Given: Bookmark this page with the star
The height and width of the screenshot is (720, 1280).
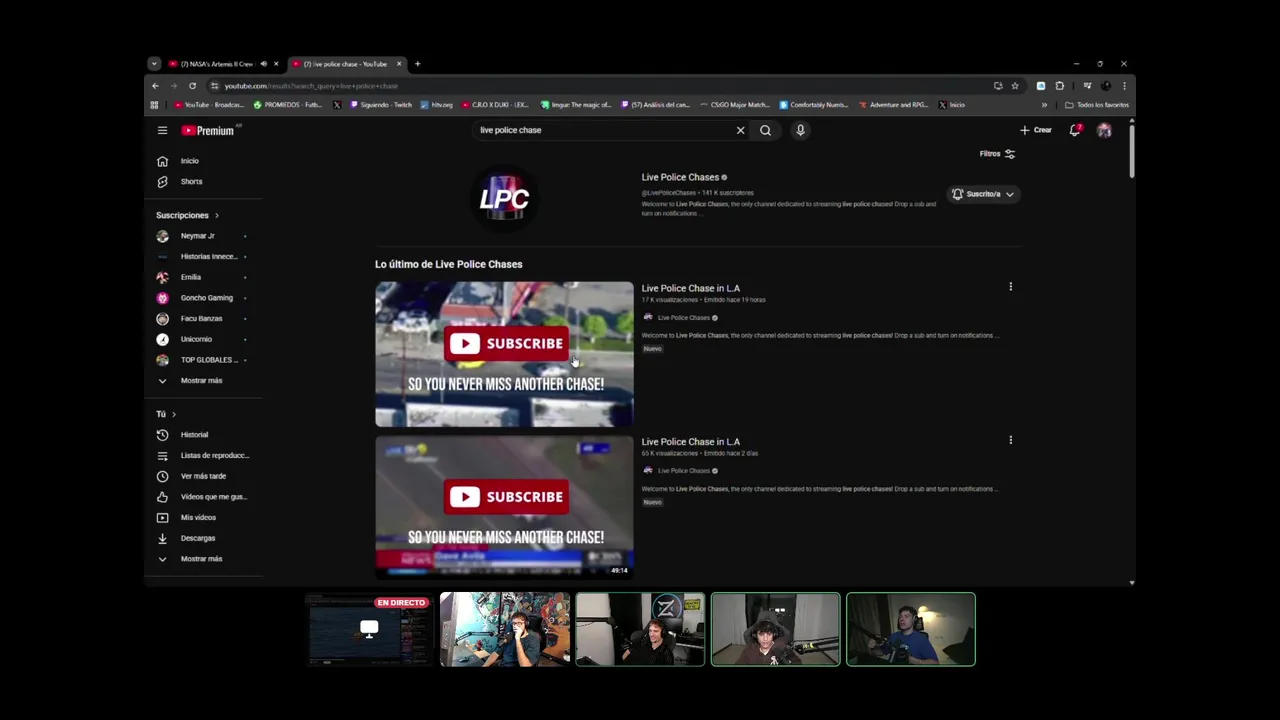Looking at the screenshot, I should tap(1015, 86).
